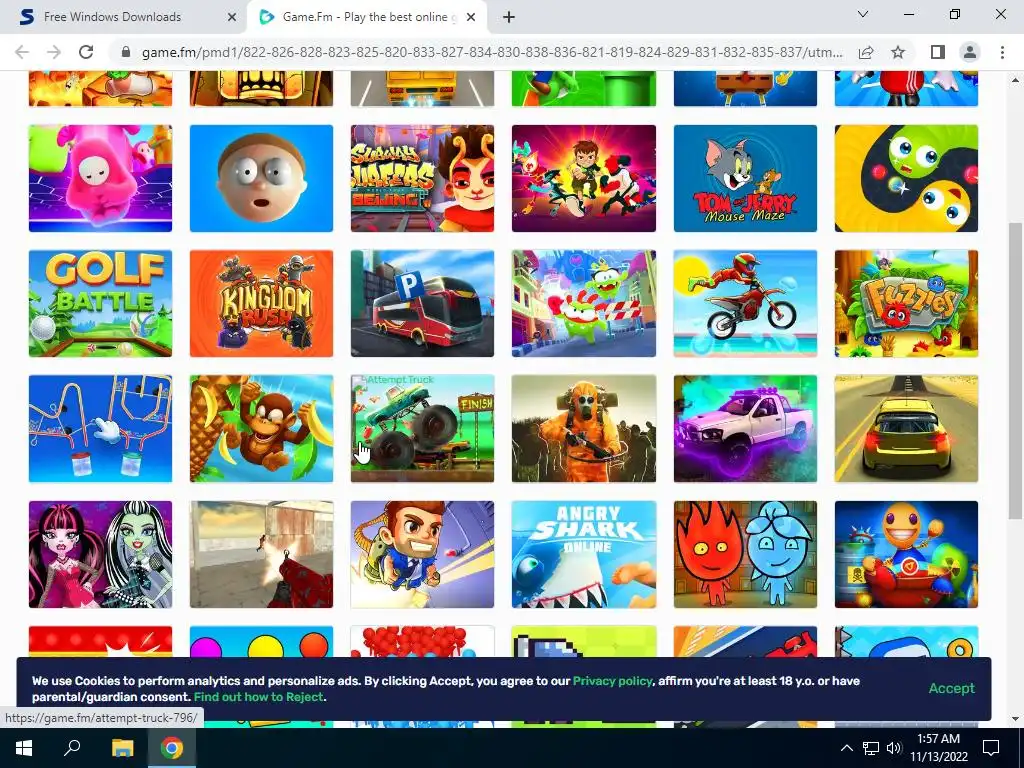Open File Explorer from the taskbar

(122, 748)
